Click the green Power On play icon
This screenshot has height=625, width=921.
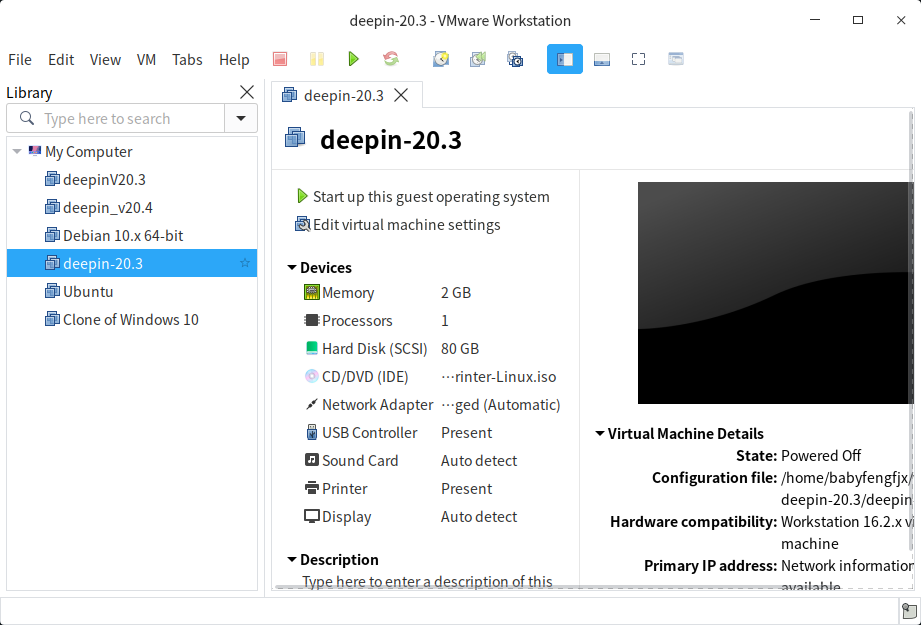[x=353, y=60]
